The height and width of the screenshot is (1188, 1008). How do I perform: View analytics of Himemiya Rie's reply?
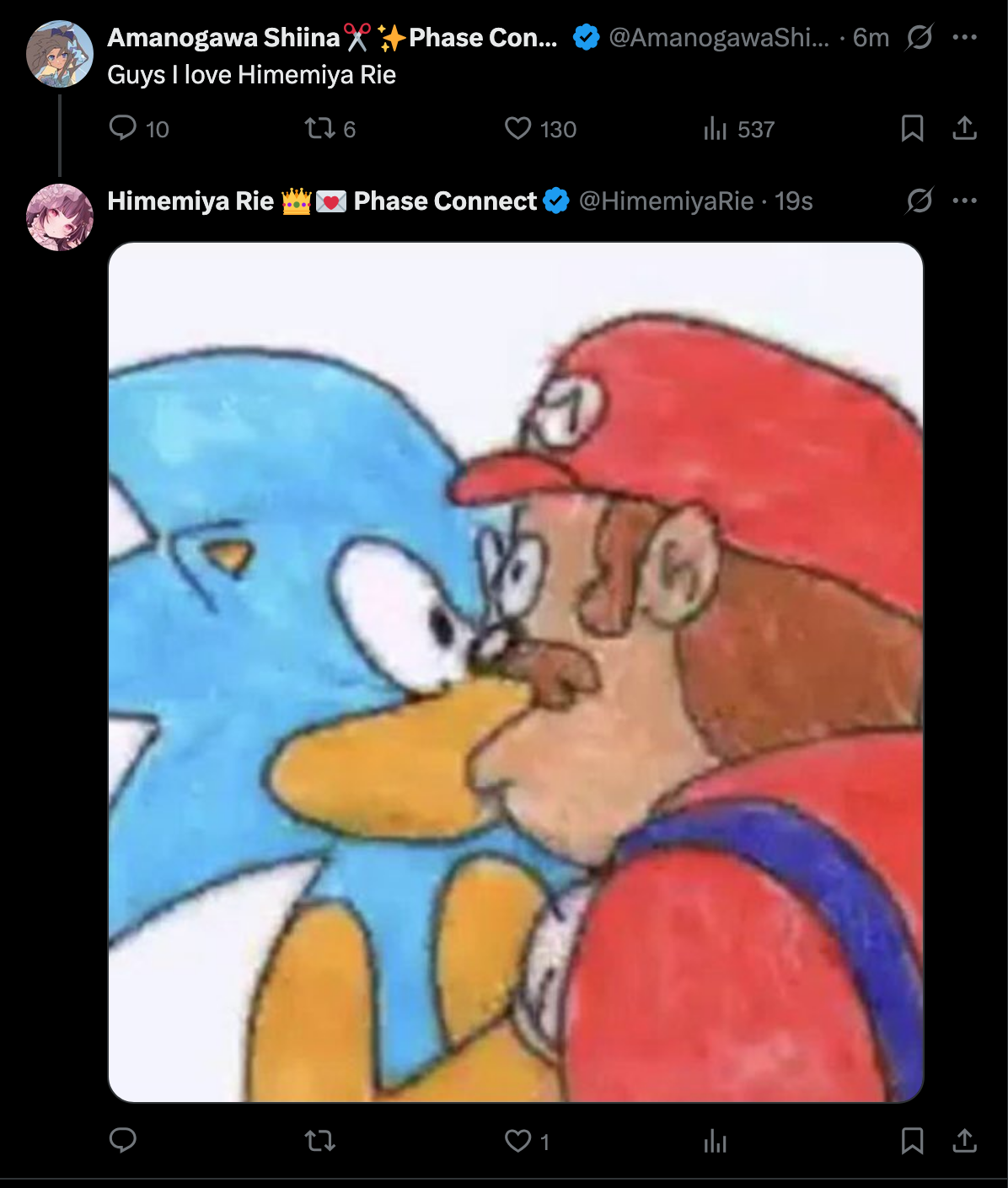[715, 1141]
